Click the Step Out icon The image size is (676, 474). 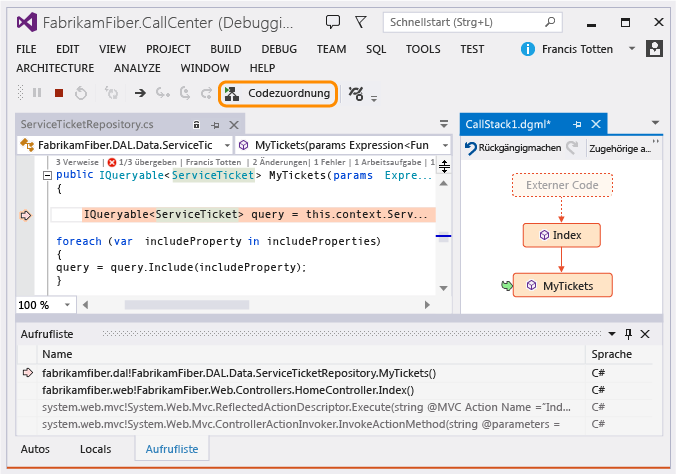pyautogui.click(x=207, y=93)
